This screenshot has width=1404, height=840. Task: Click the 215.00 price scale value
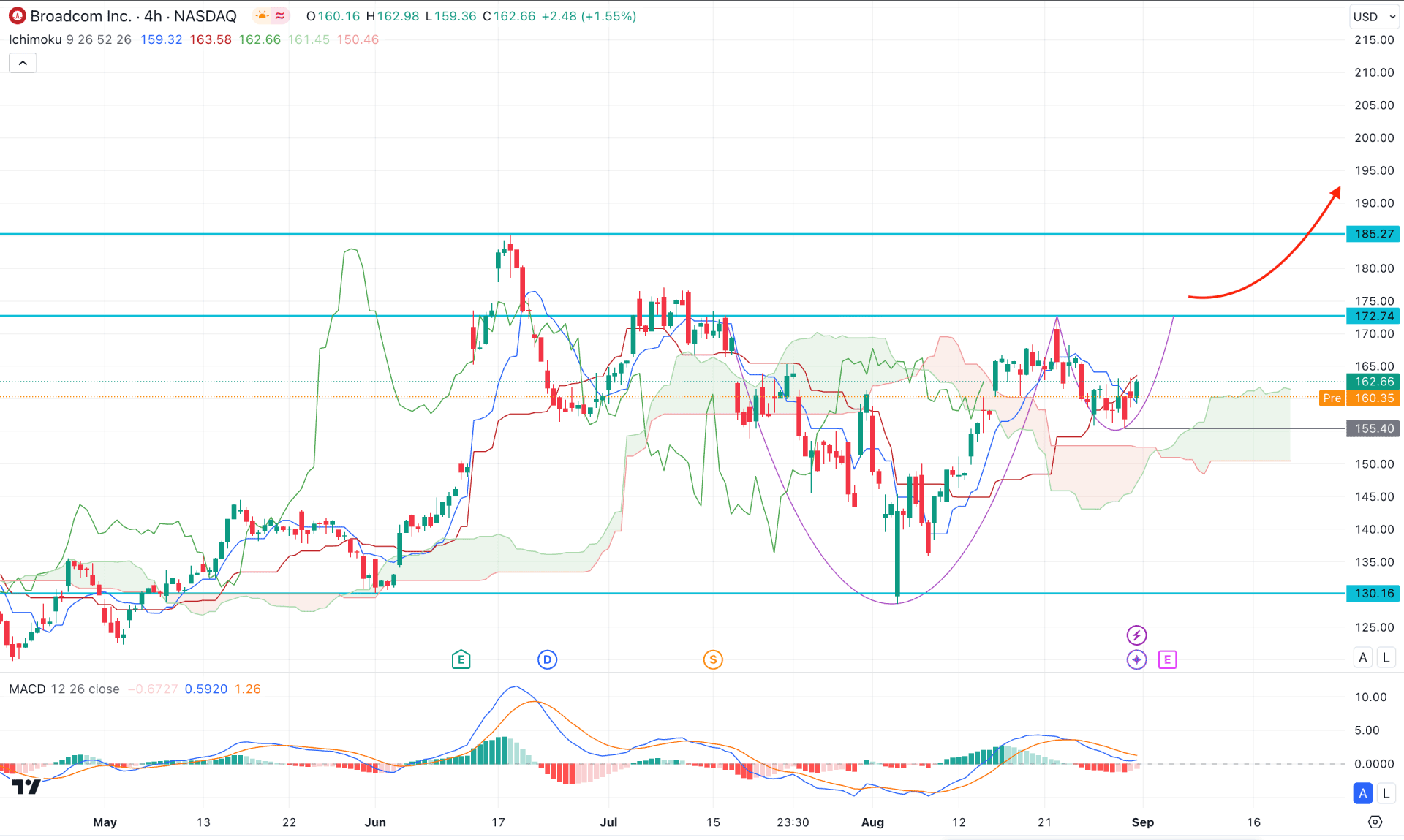point(1374,39)
